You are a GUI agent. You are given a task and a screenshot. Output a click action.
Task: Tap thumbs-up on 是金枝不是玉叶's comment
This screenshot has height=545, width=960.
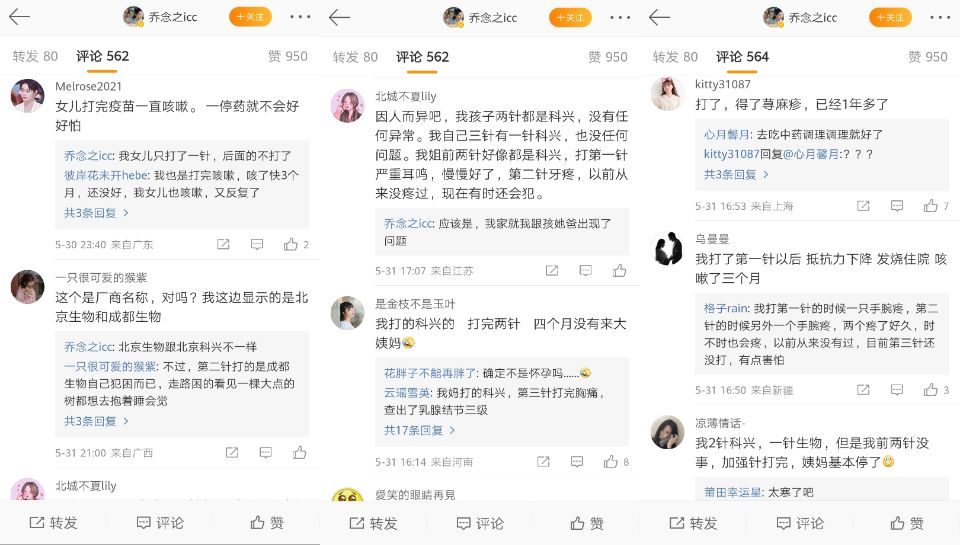[610, 462]
